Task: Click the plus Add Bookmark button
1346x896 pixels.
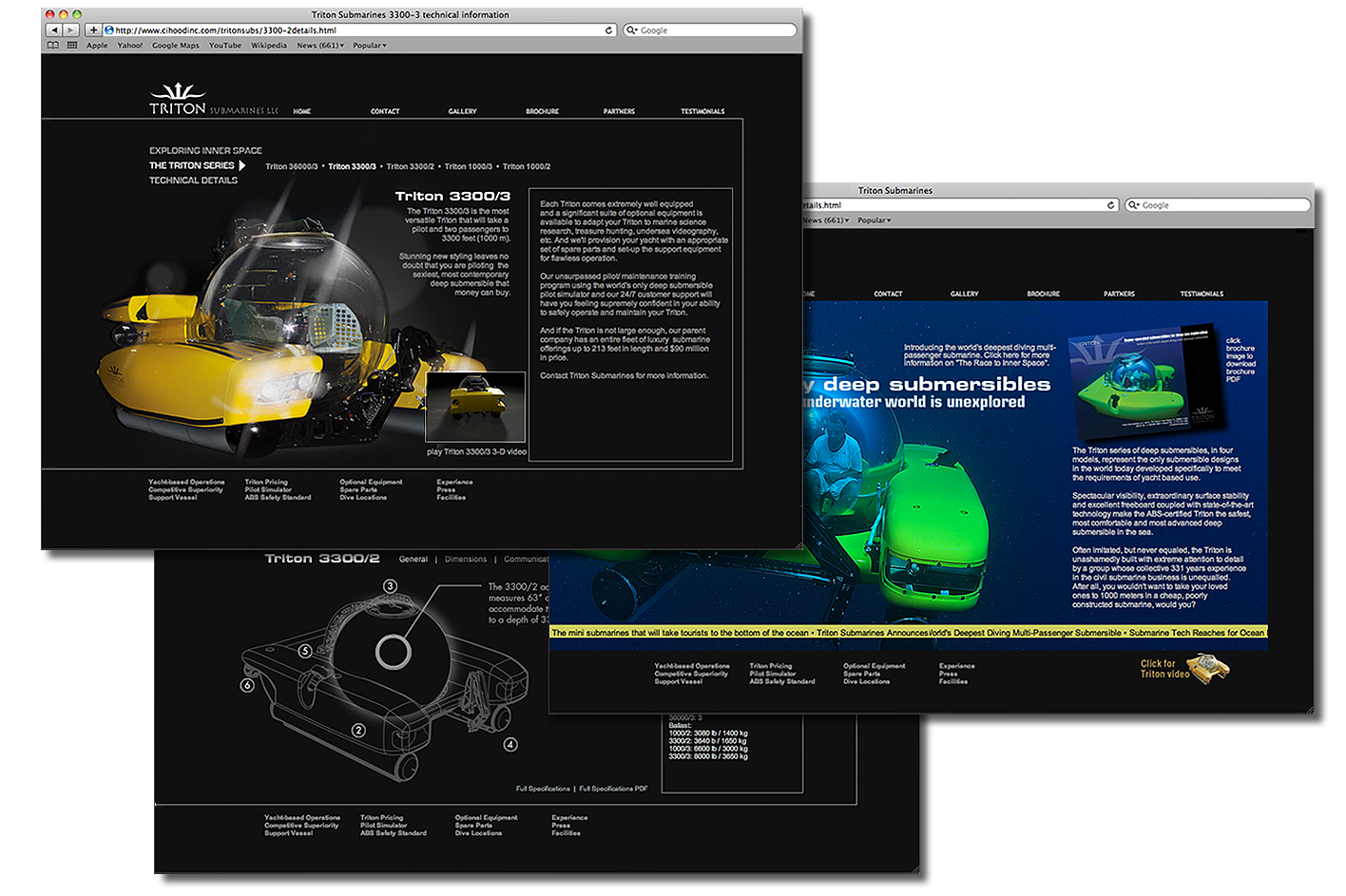Action: click(x=93, y=30)
